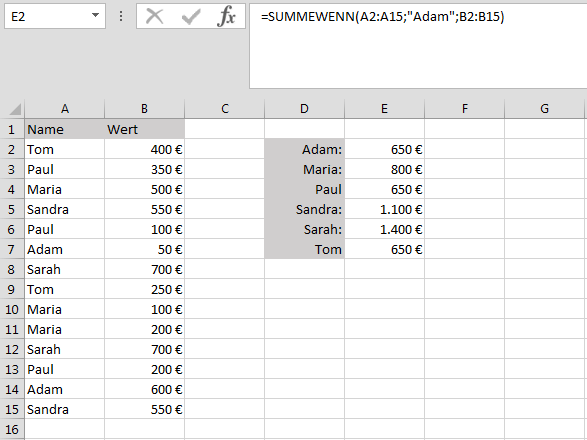This screenshot has height=440, width=587.
Task: Click the 'Paul' label in column D
Action: tap(304, 189)
